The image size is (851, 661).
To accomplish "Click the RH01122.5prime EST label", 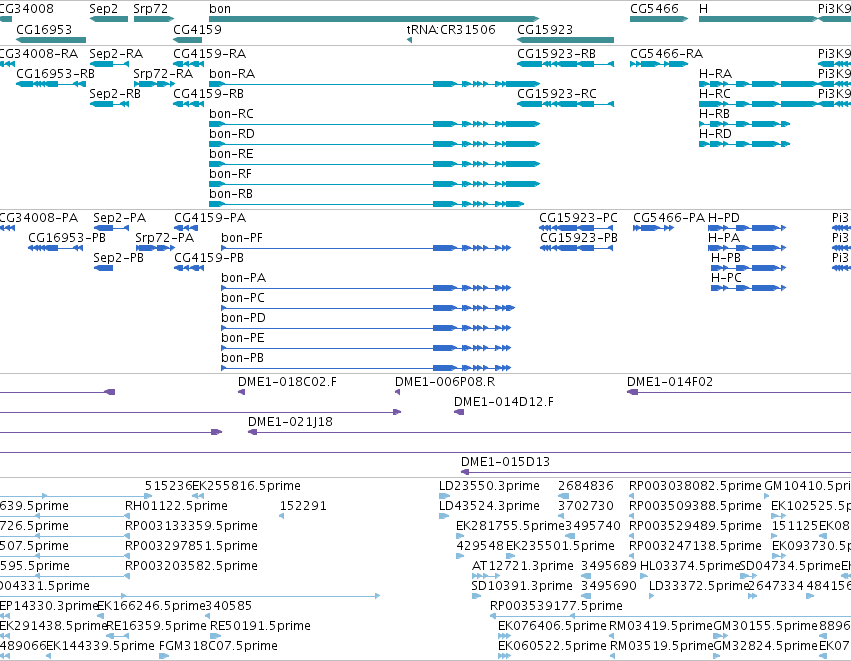I will 176,506.
